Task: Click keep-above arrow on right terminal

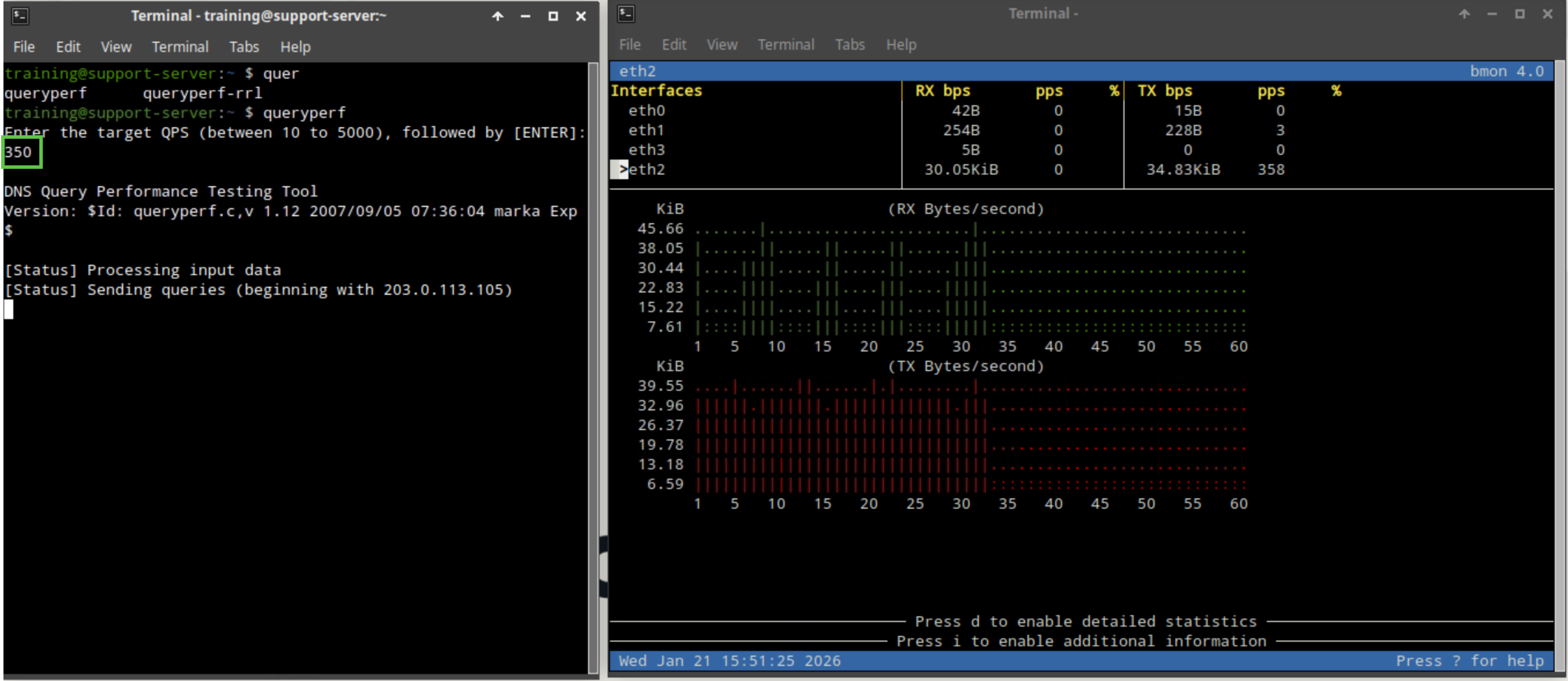Action: [x=1464, y=13]
